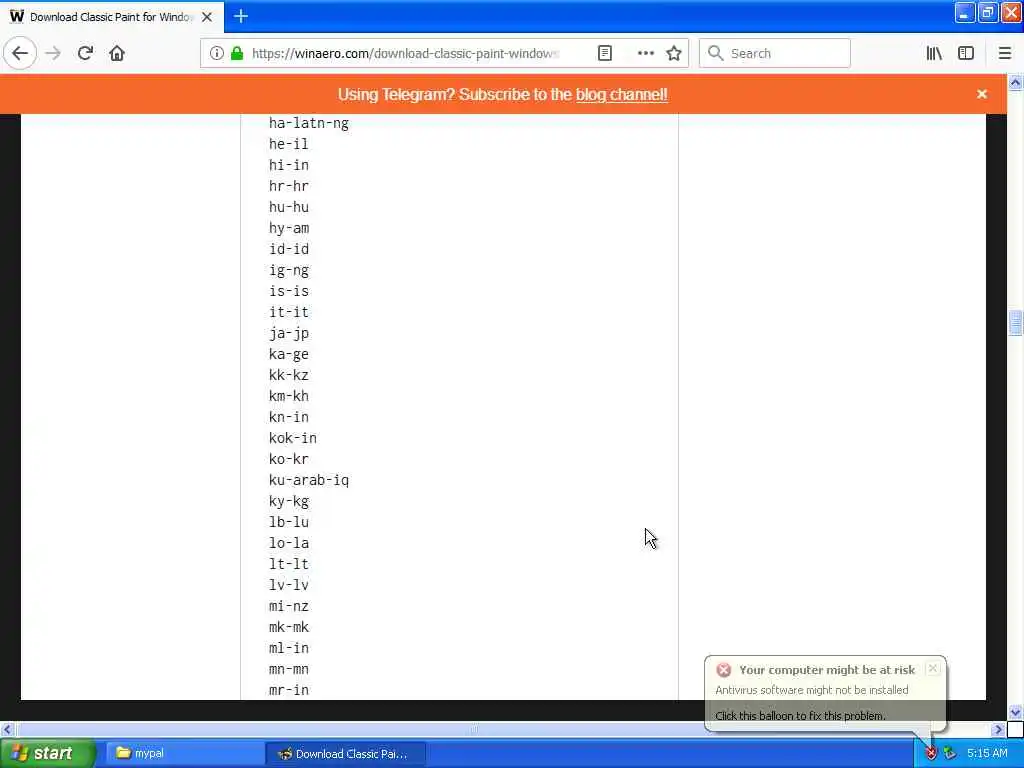The height and width of the screenshot is (768, 1024).
Task: Open the browser hamburger menu
Action: click(x=1005, y=54)
